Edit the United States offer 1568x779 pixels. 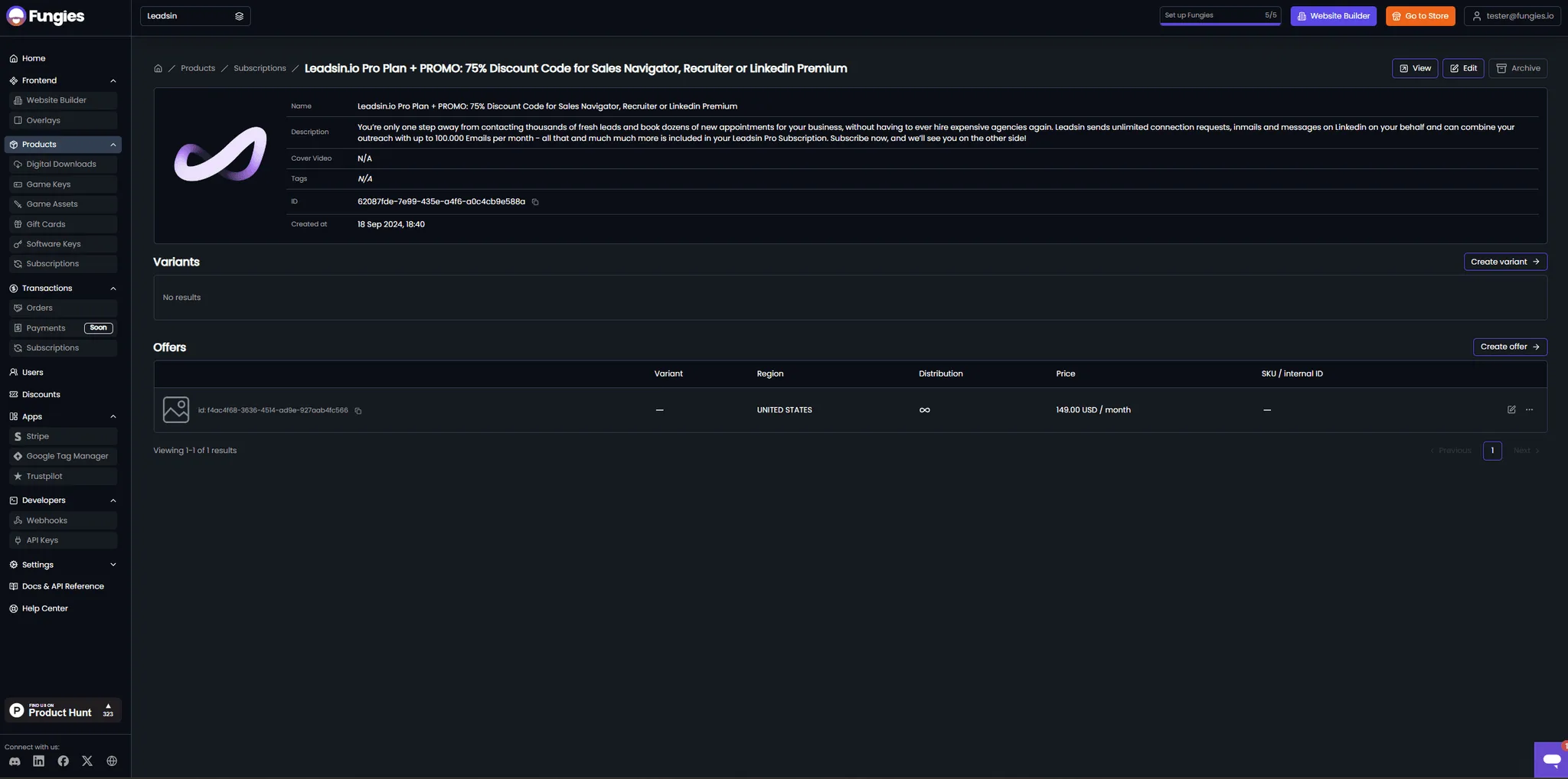click(1511, 409)
